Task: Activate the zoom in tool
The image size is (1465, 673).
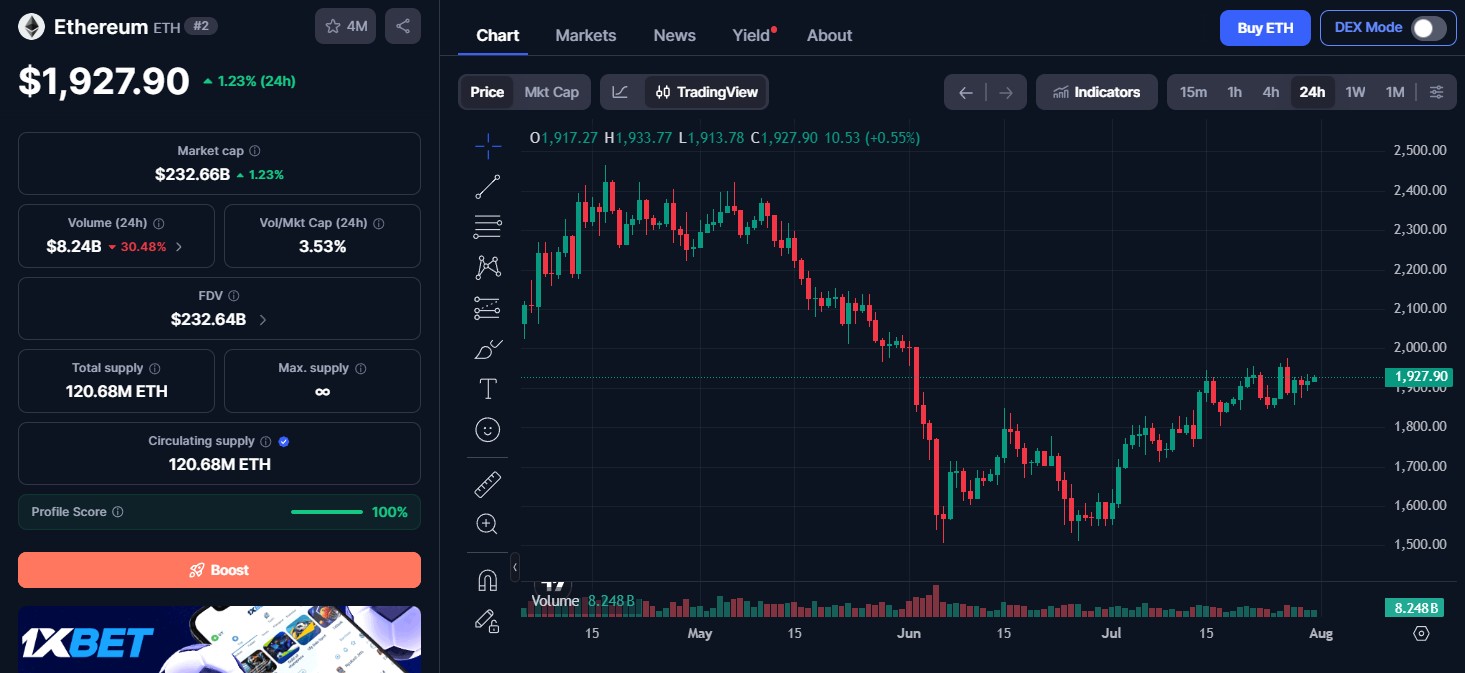Action: click(488, 524)
